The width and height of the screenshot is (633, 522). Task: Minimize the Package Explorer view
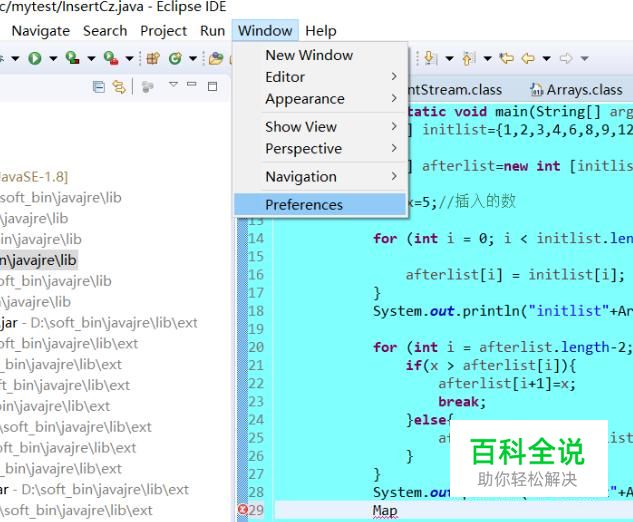coord(192,84)
